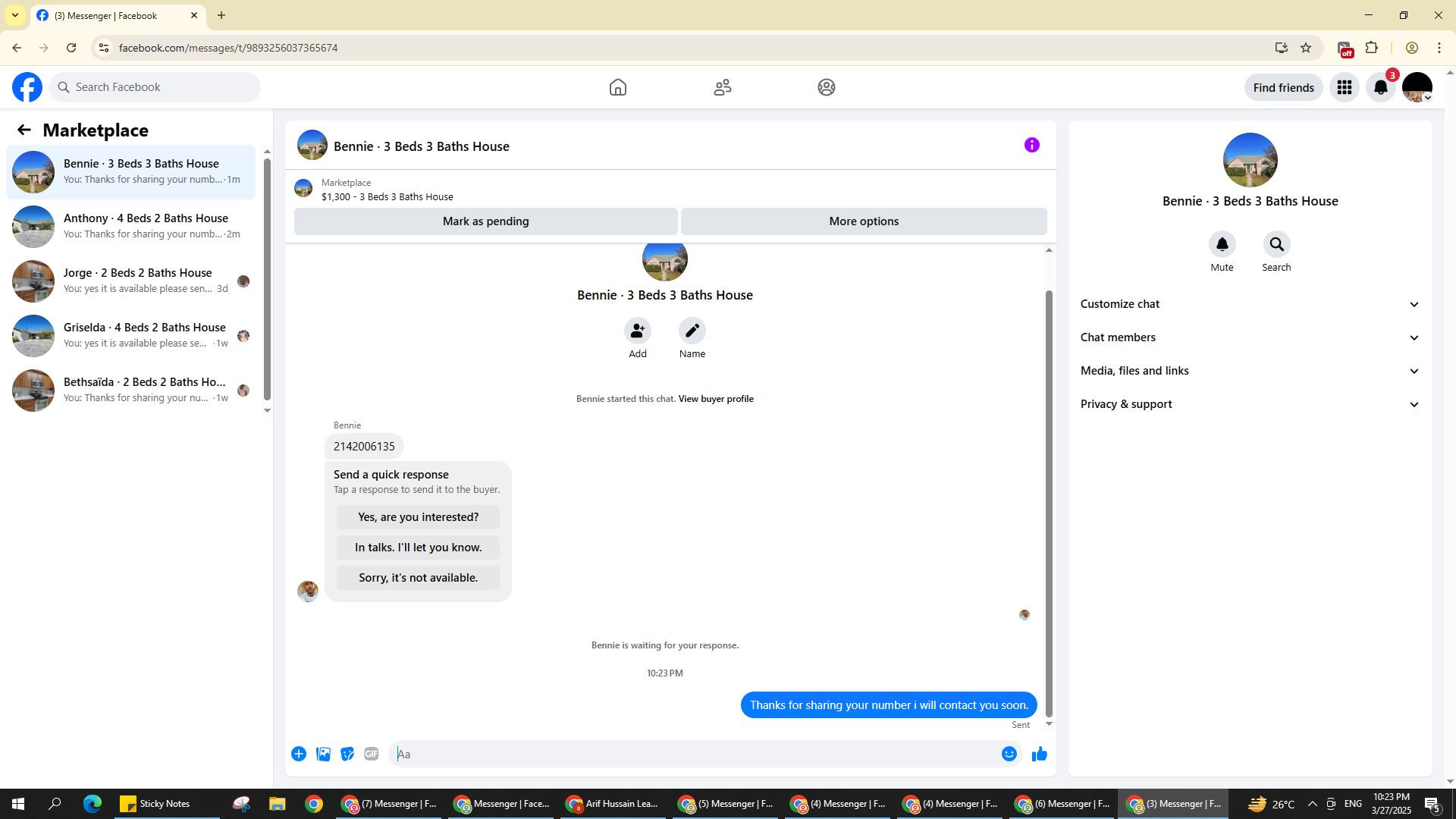This screenshot has width=1456, height=819.
Task: Switch to the (7) Messenger taskbar window
Action: [389, 804]
